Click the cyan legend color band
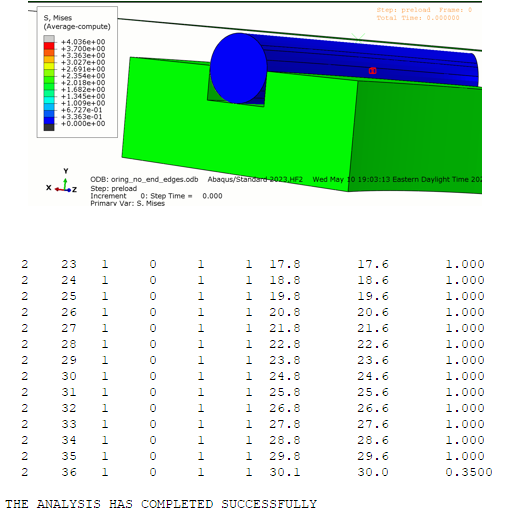 (49, 100)
